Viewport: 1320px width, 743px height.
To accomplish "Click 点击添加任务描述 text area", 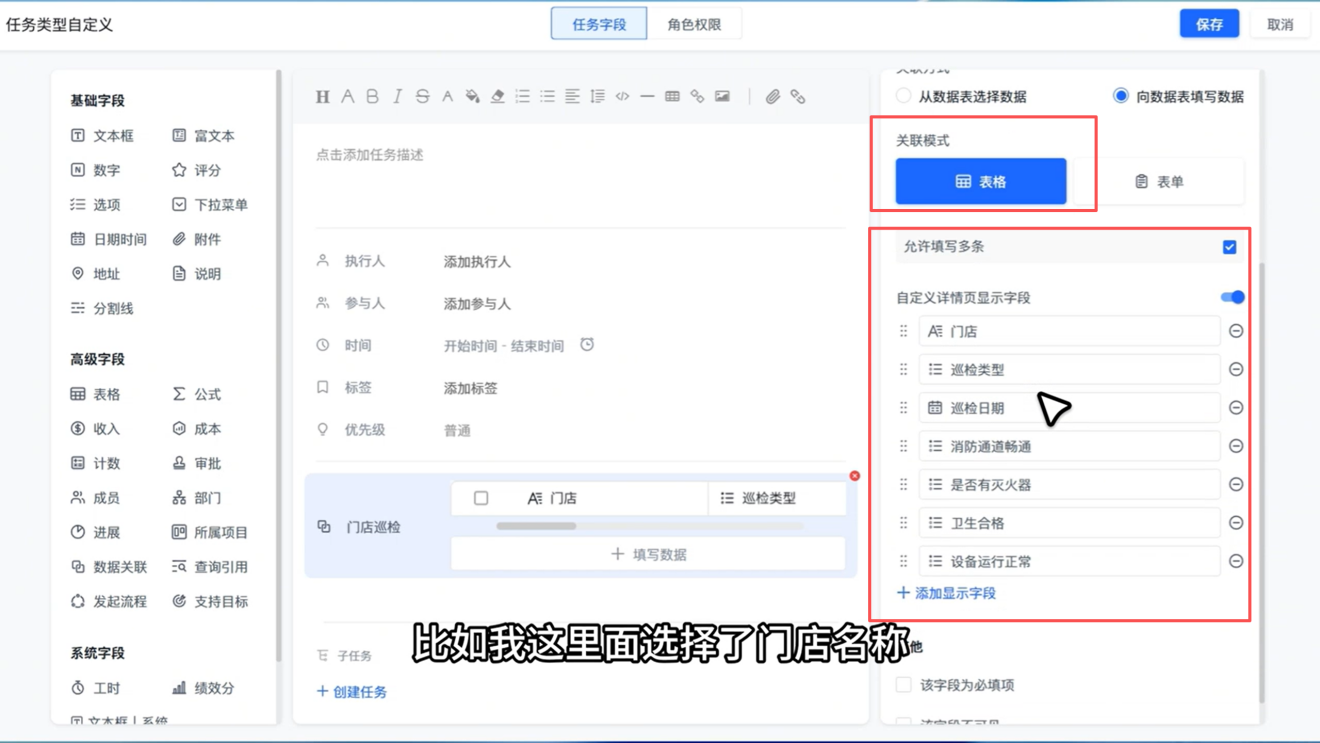I will 370,155.
